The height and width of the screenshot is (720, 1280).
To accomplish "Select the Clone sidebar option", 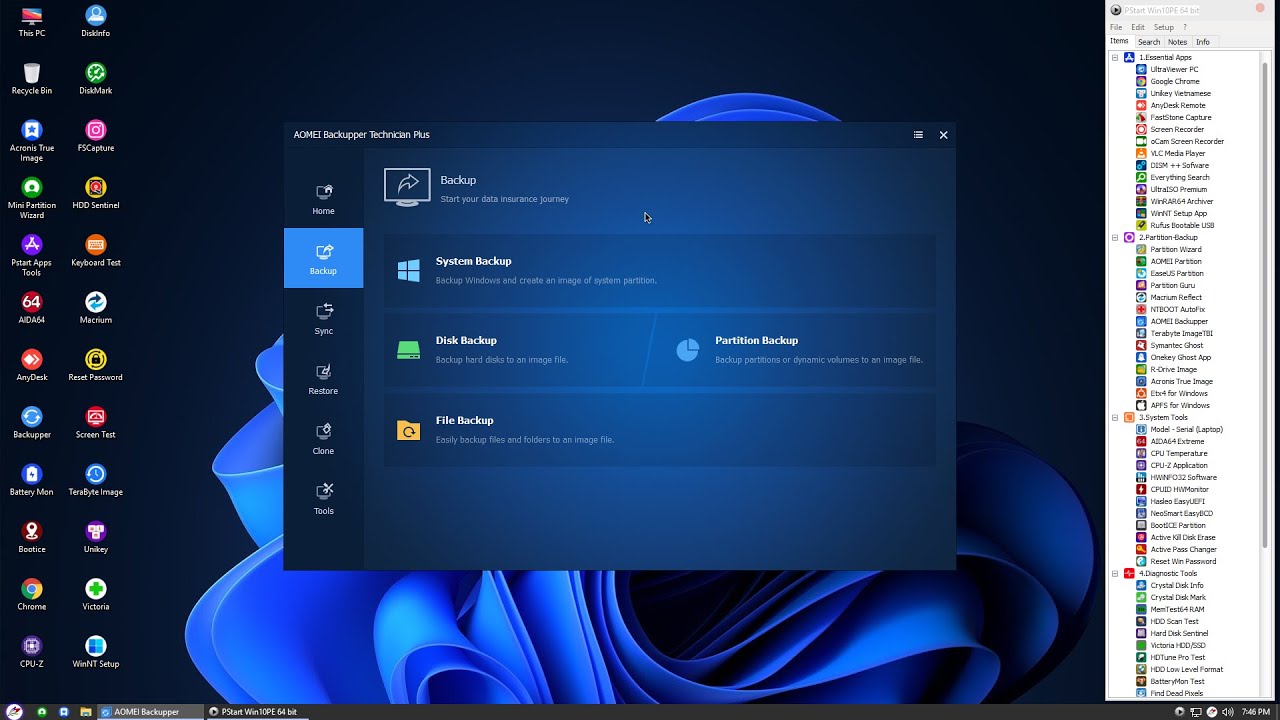I will click(x=323, y=439).
